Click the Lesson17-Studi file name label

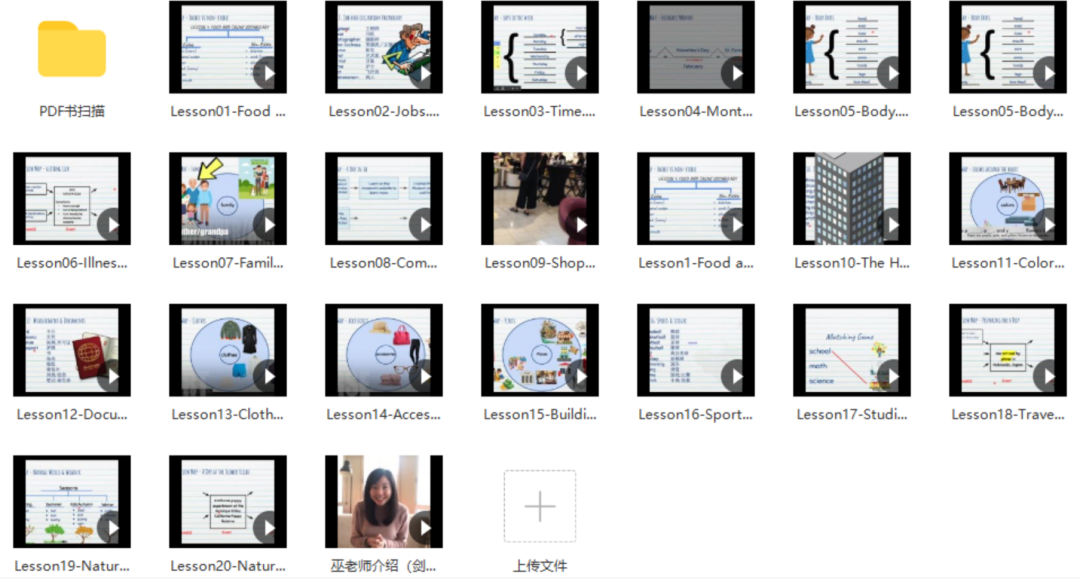coord(852,414)
